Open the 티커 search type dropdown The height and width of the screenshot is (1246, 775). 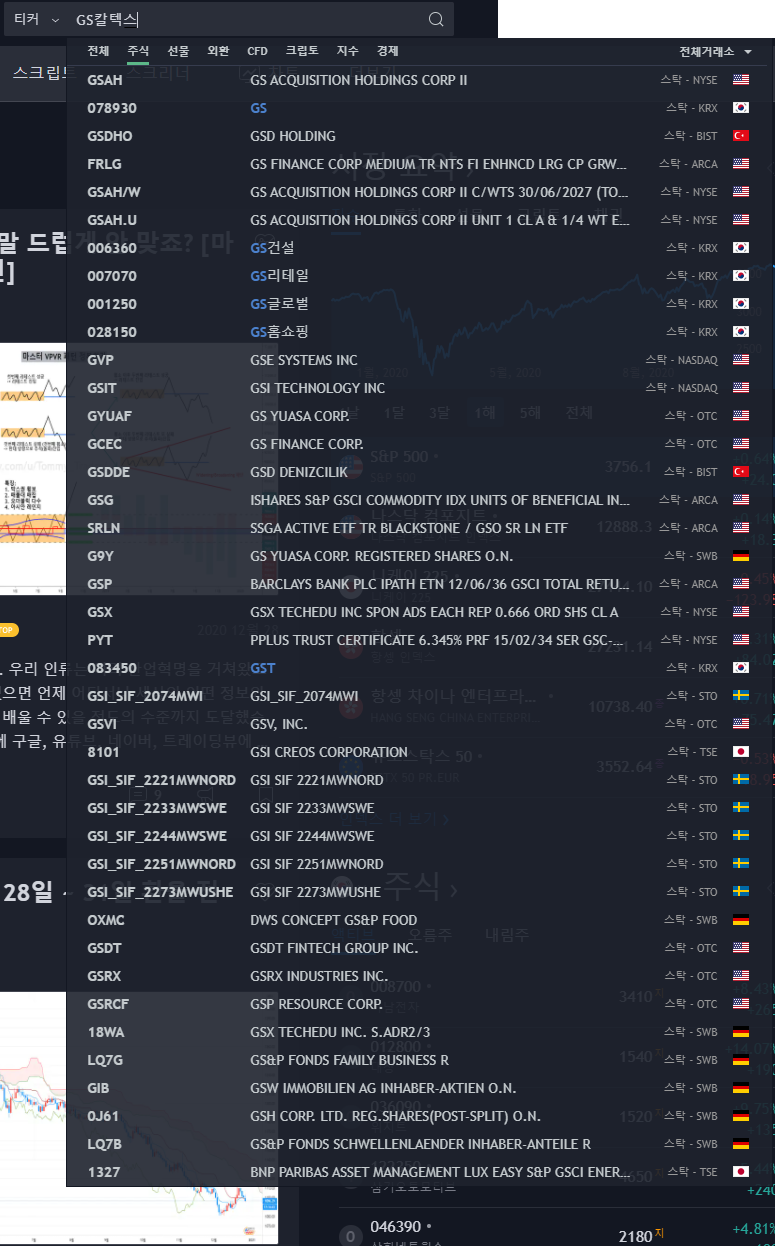point(37,20)
